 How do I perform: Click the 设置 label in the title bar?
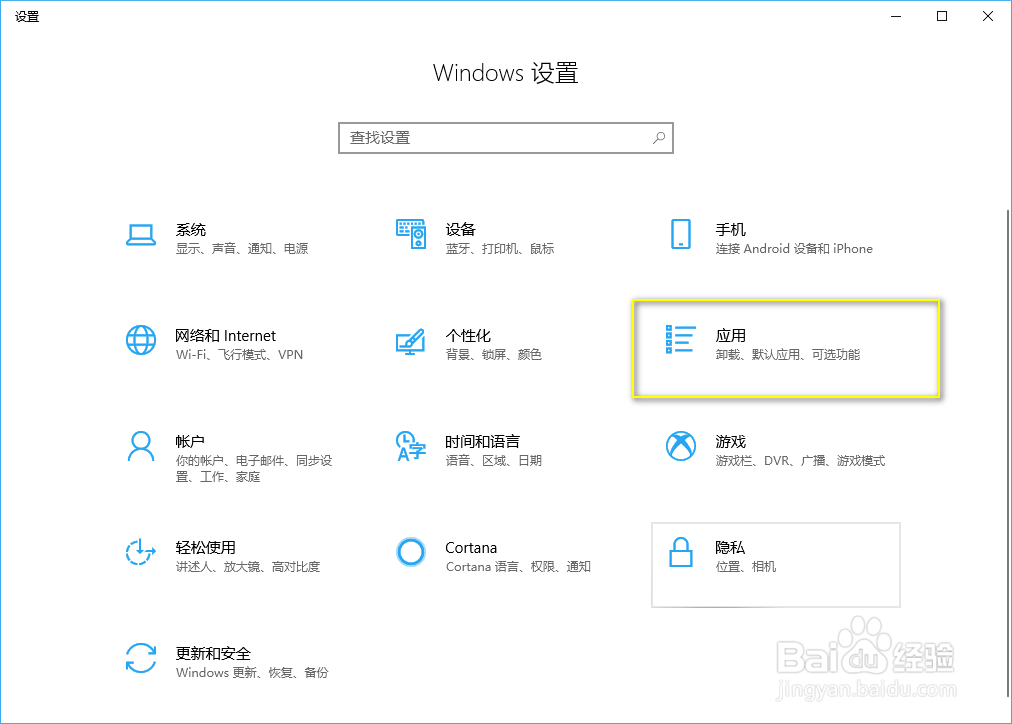tap(28, 16)
